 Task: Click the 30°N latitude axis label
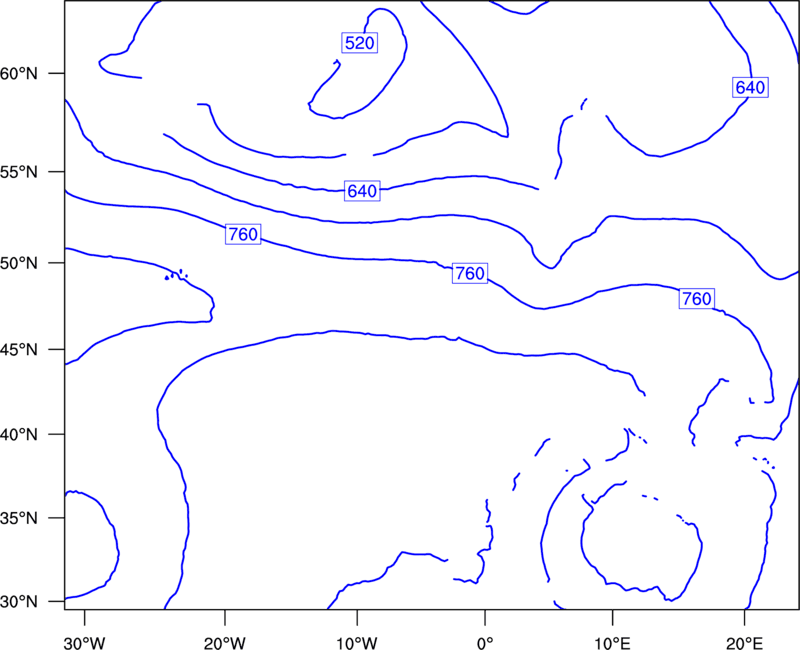[x=19, y=602]
